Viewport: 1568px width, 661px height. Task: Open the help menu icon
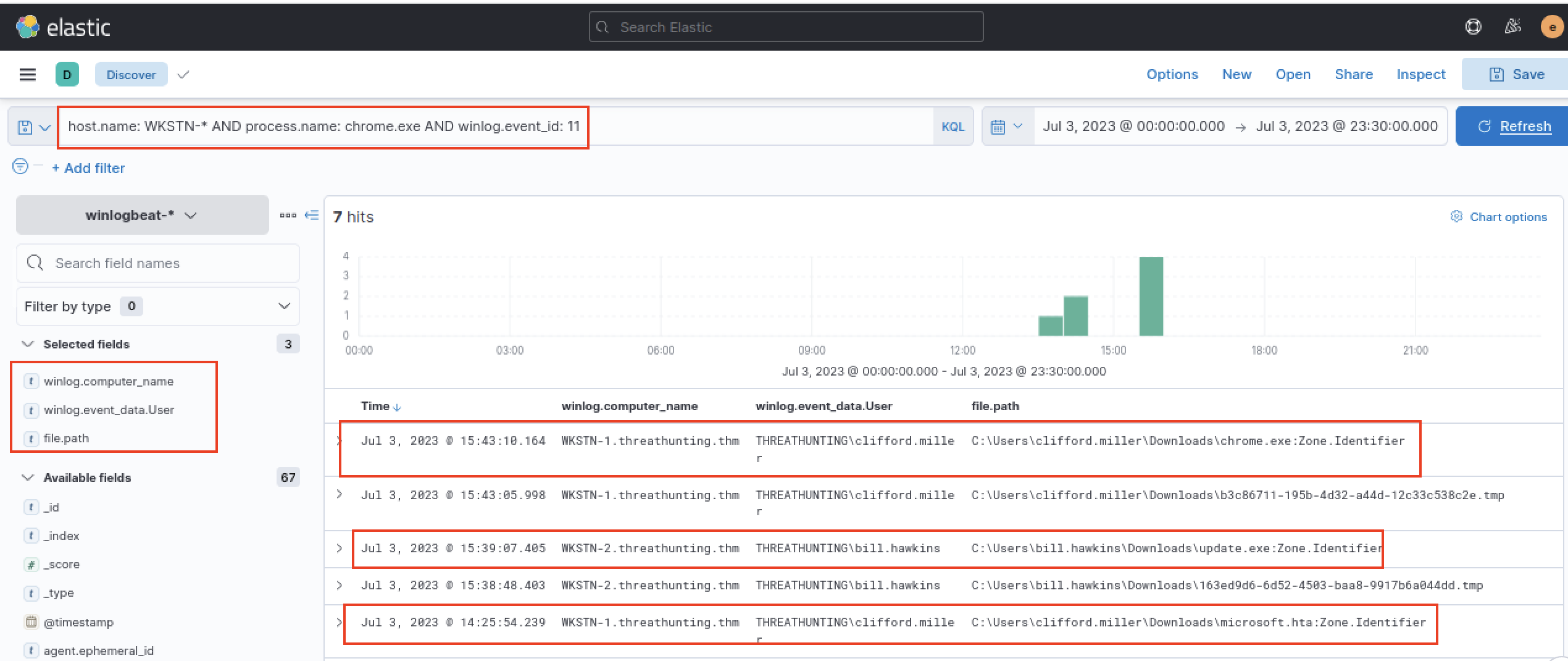[x=1473, y=27]
